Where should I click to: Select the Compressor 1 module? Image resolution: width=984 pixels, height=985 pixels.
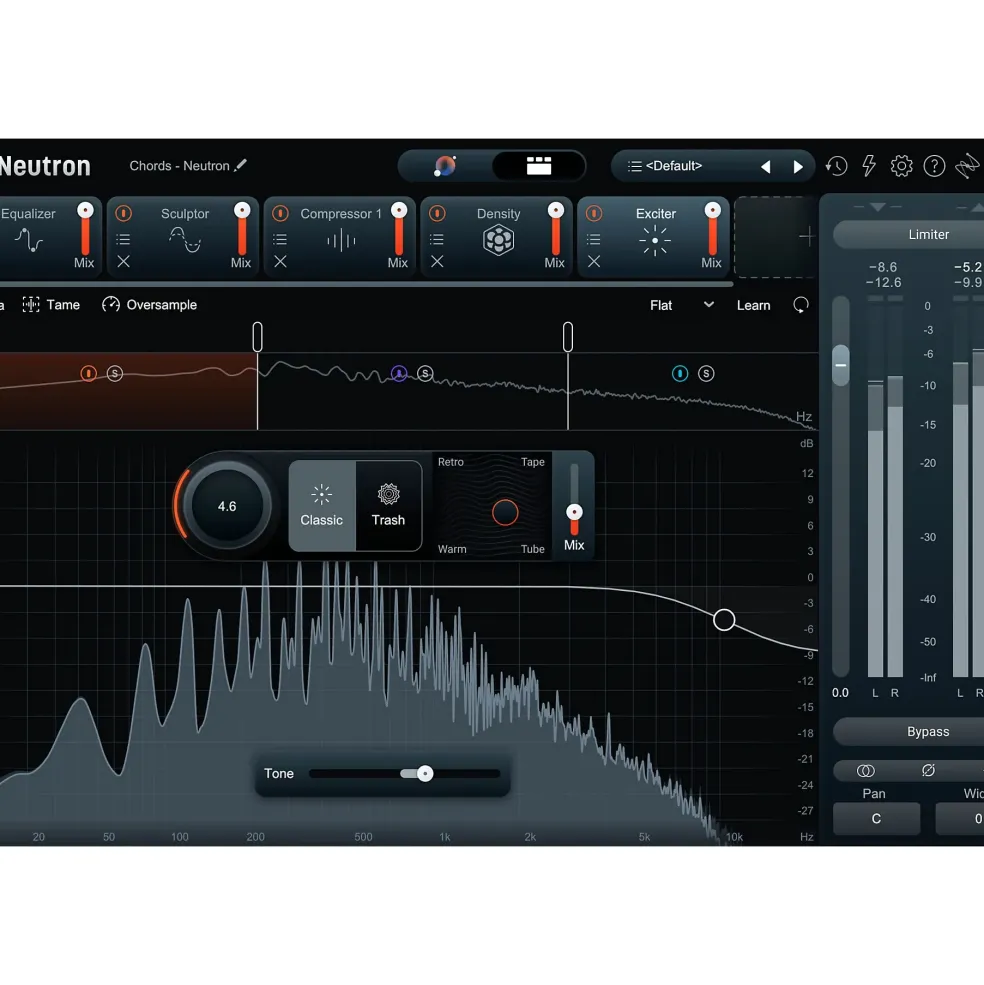pyautogui.click(x=341, y=237)
